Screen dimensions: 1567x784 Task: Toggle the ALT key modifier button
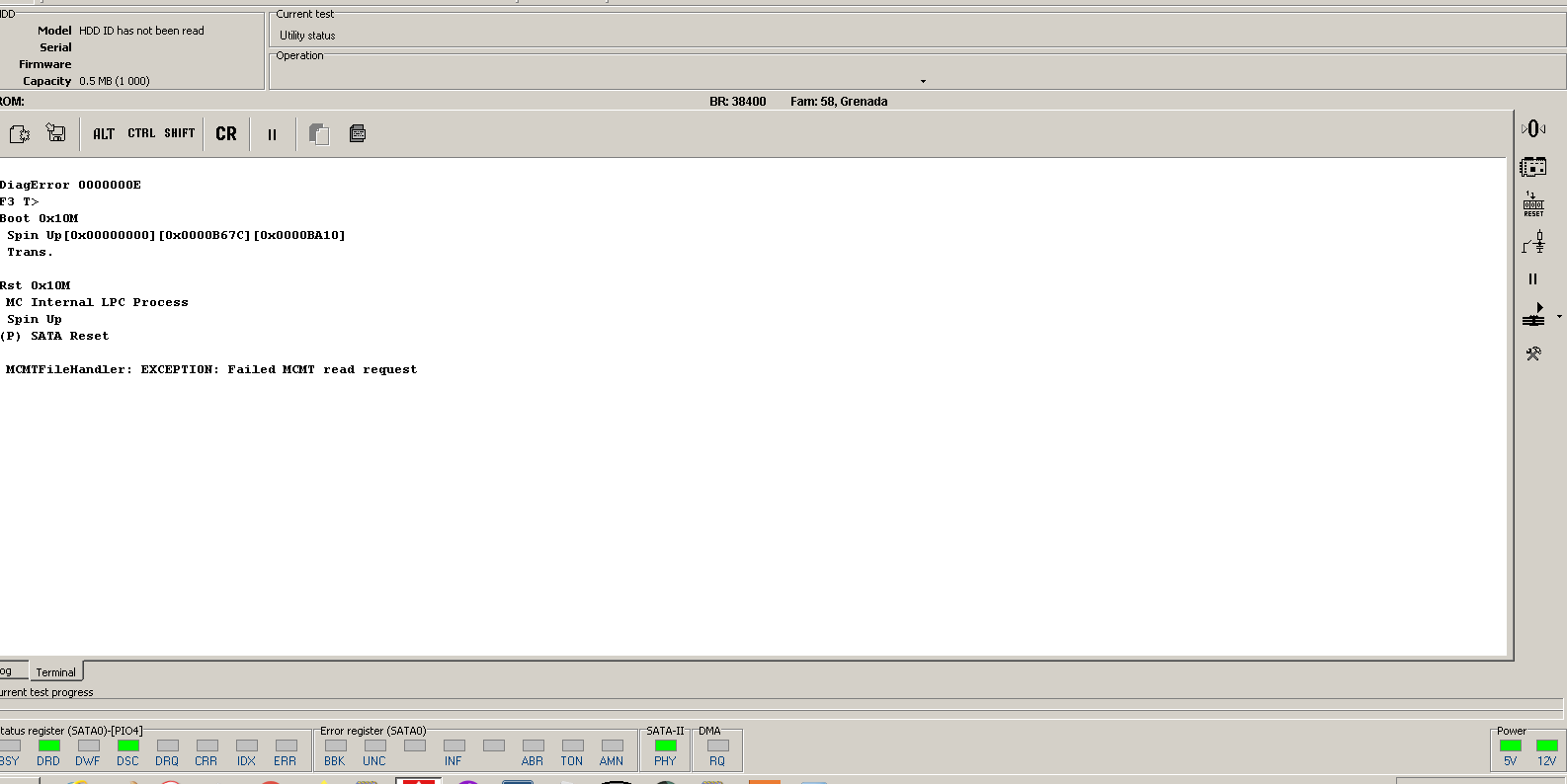104,133
